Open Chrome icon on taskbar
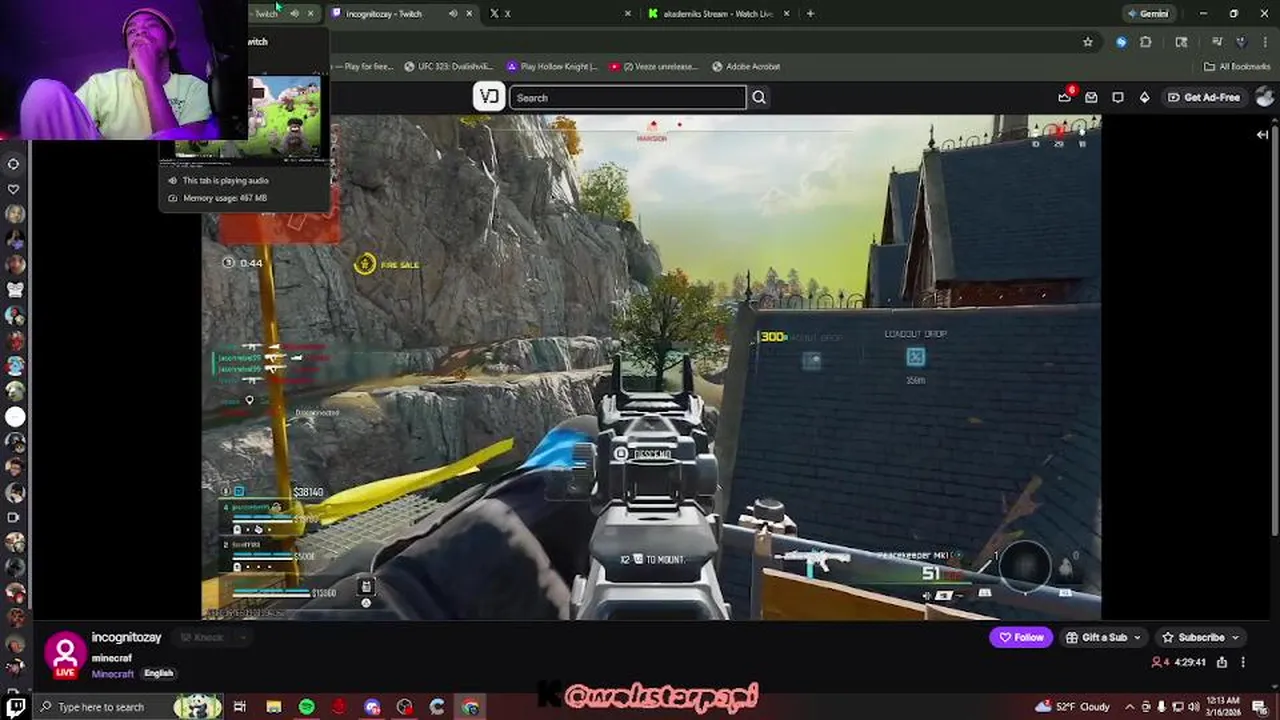The height and width of the screenshot is (720, 1280). pos(470,707)
